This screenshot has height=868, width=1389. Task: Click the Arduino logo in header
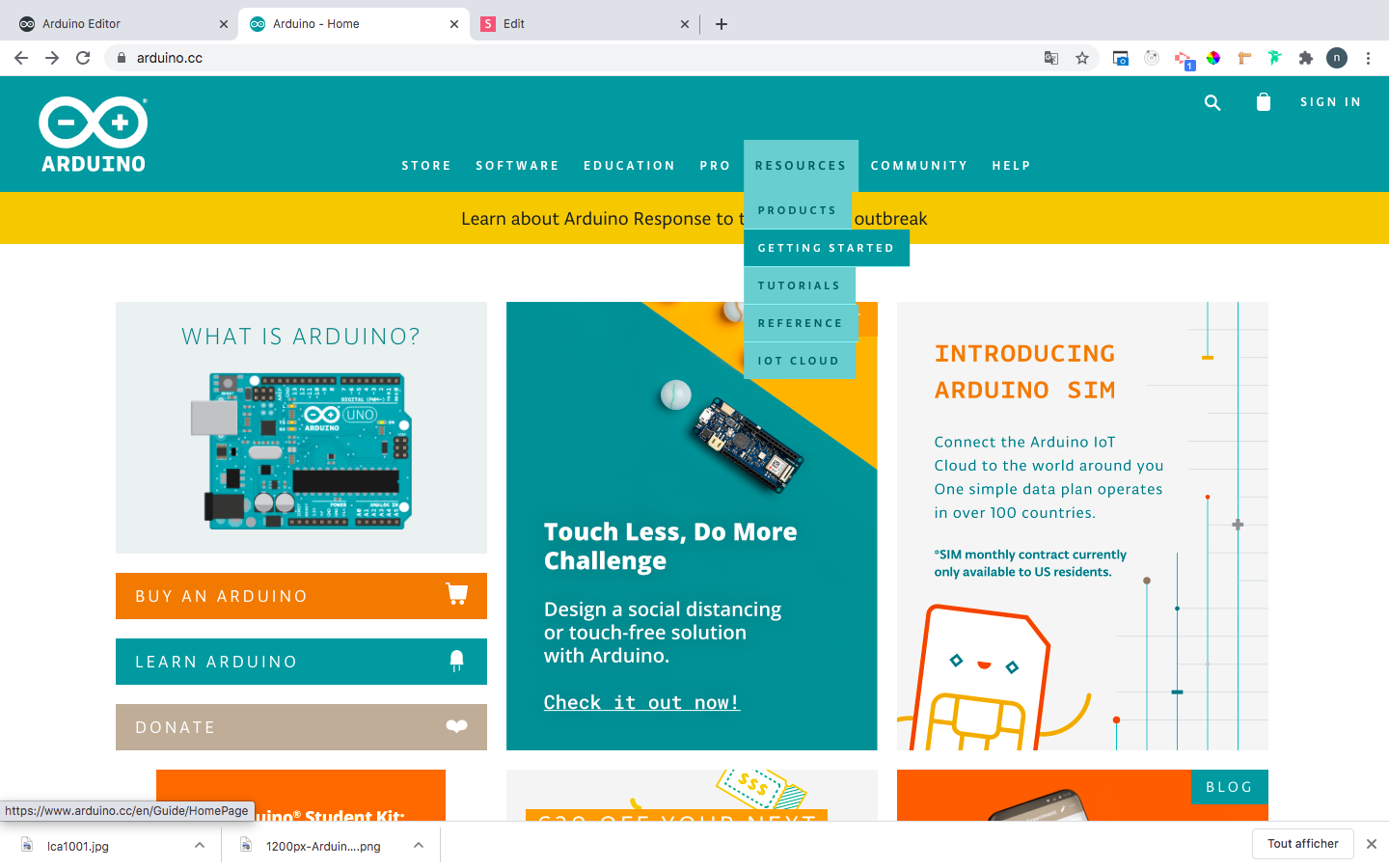click(x=94, y=134)
